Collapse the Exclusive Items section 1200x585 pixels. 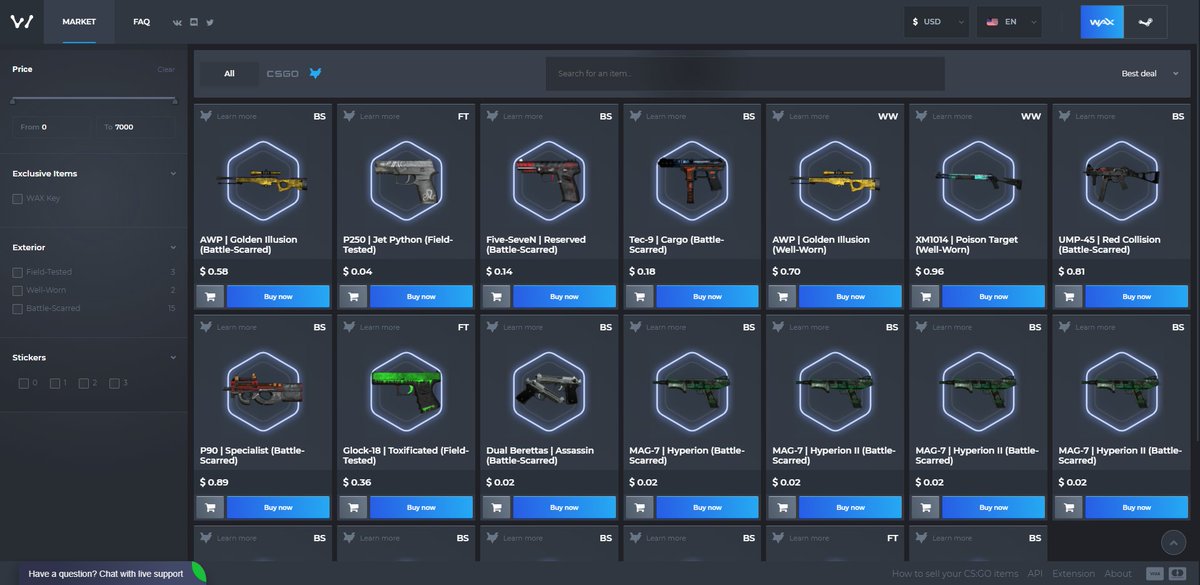point(173,173)
